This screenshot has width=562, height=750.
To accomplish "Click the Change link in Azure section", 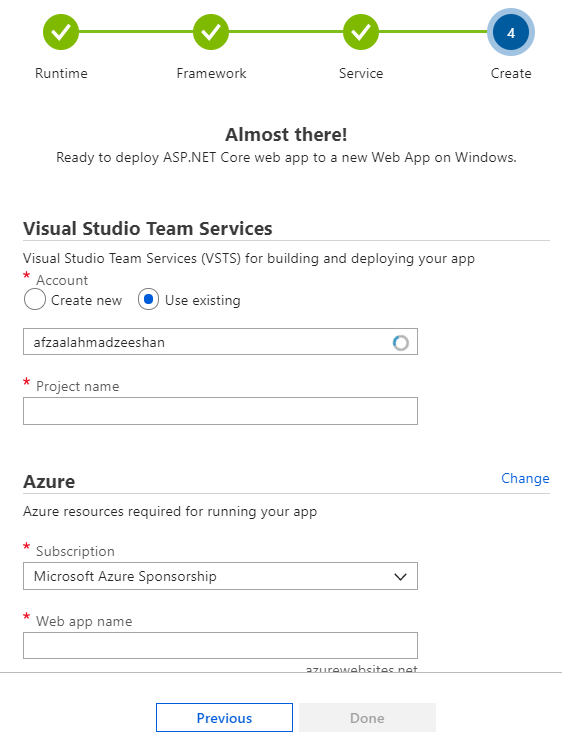I will [x=525, y=478].
